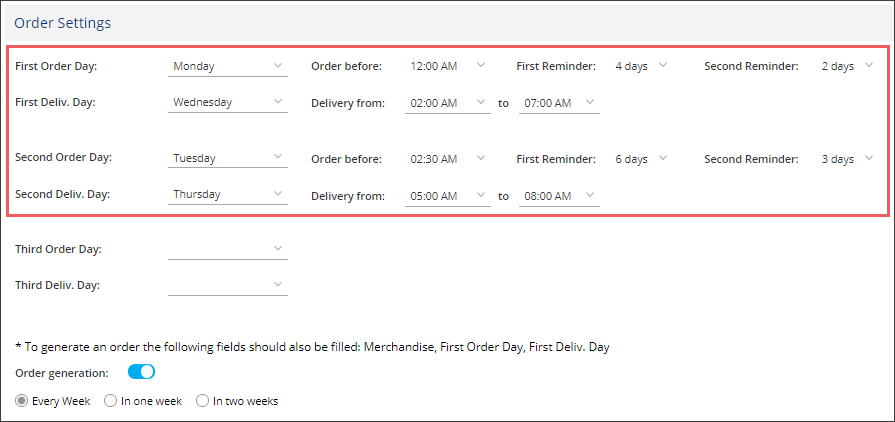Open the 05:00 AM Delivery from dropdown

point(448,196)
